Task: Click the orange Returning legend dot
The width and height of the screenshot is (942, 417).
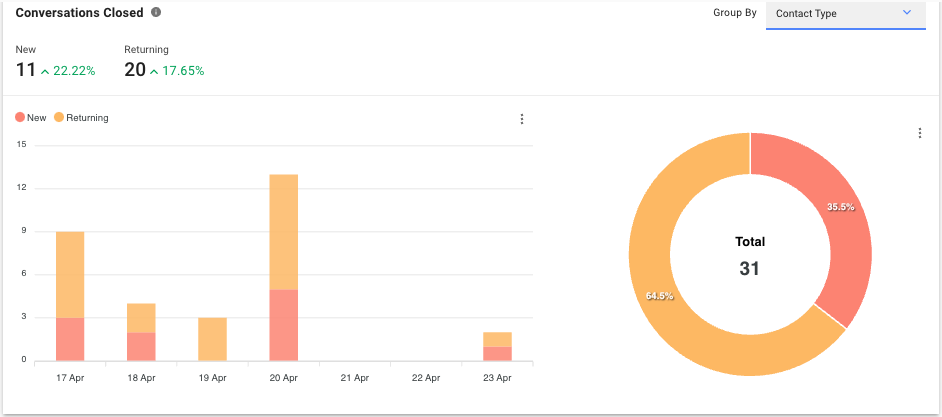Action: (x=59, y=118)
